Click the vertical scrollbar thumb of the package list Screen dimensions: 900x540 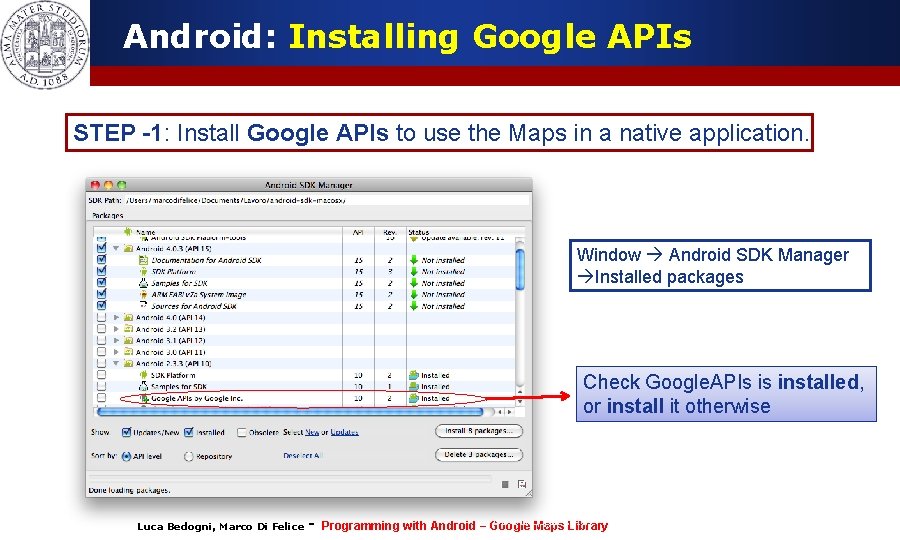520,269
